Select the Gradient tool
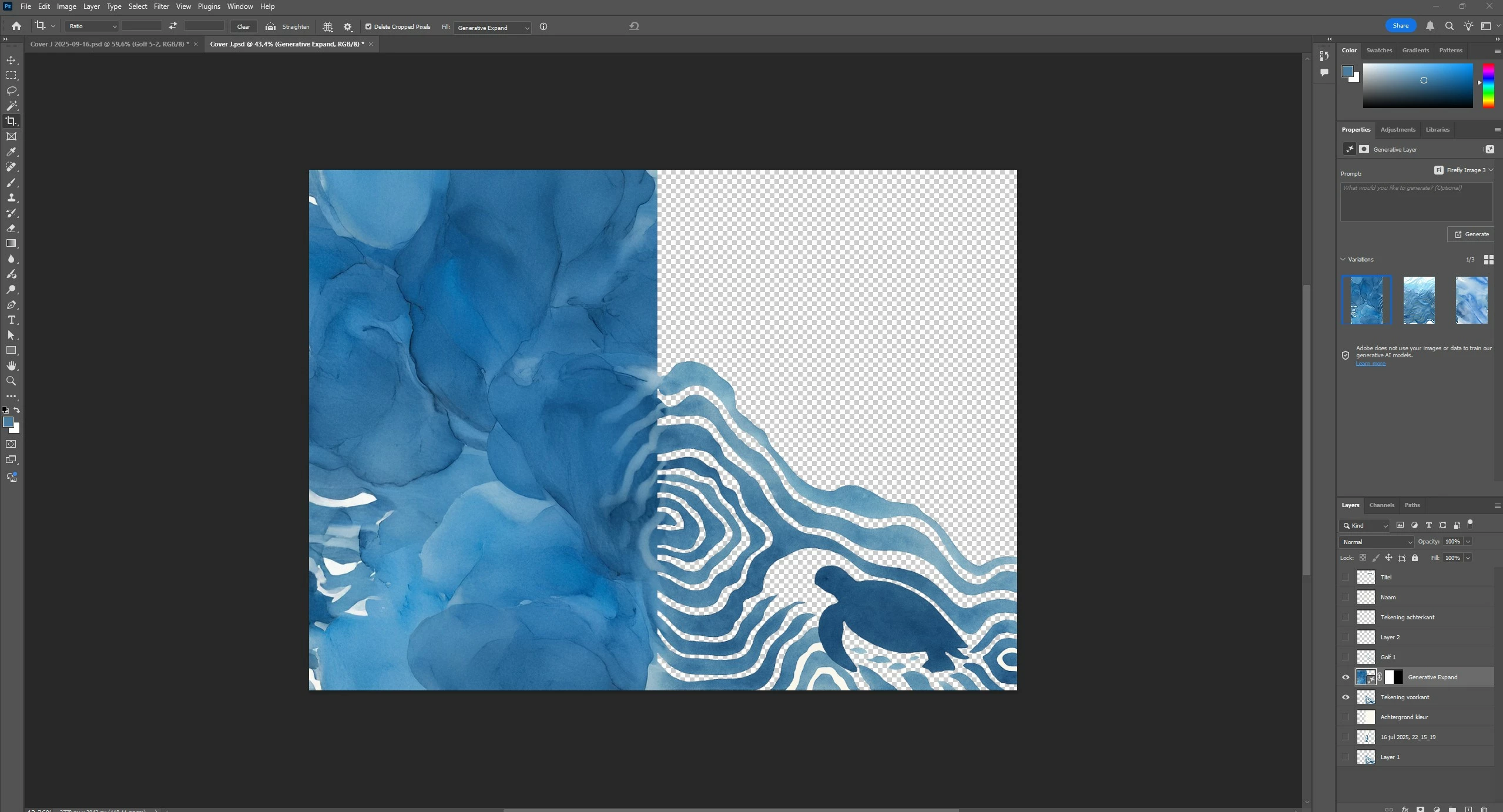 [x=11, y=243]
